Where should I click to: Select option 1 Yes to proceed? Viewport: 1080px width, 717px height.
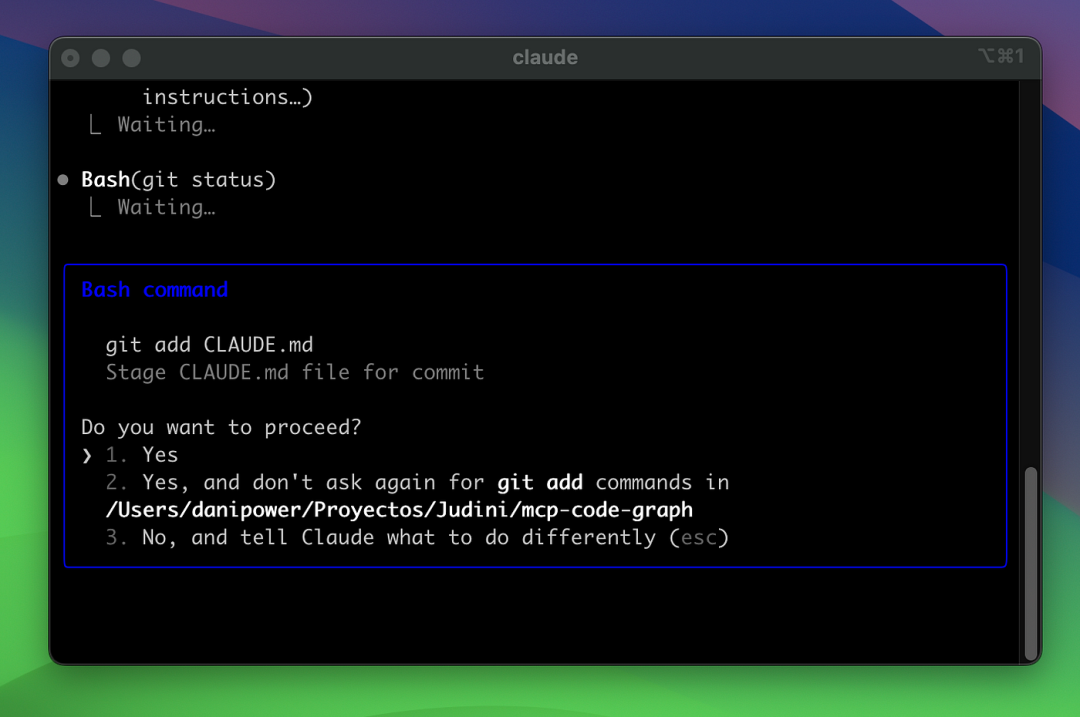[x=142, y=455]
